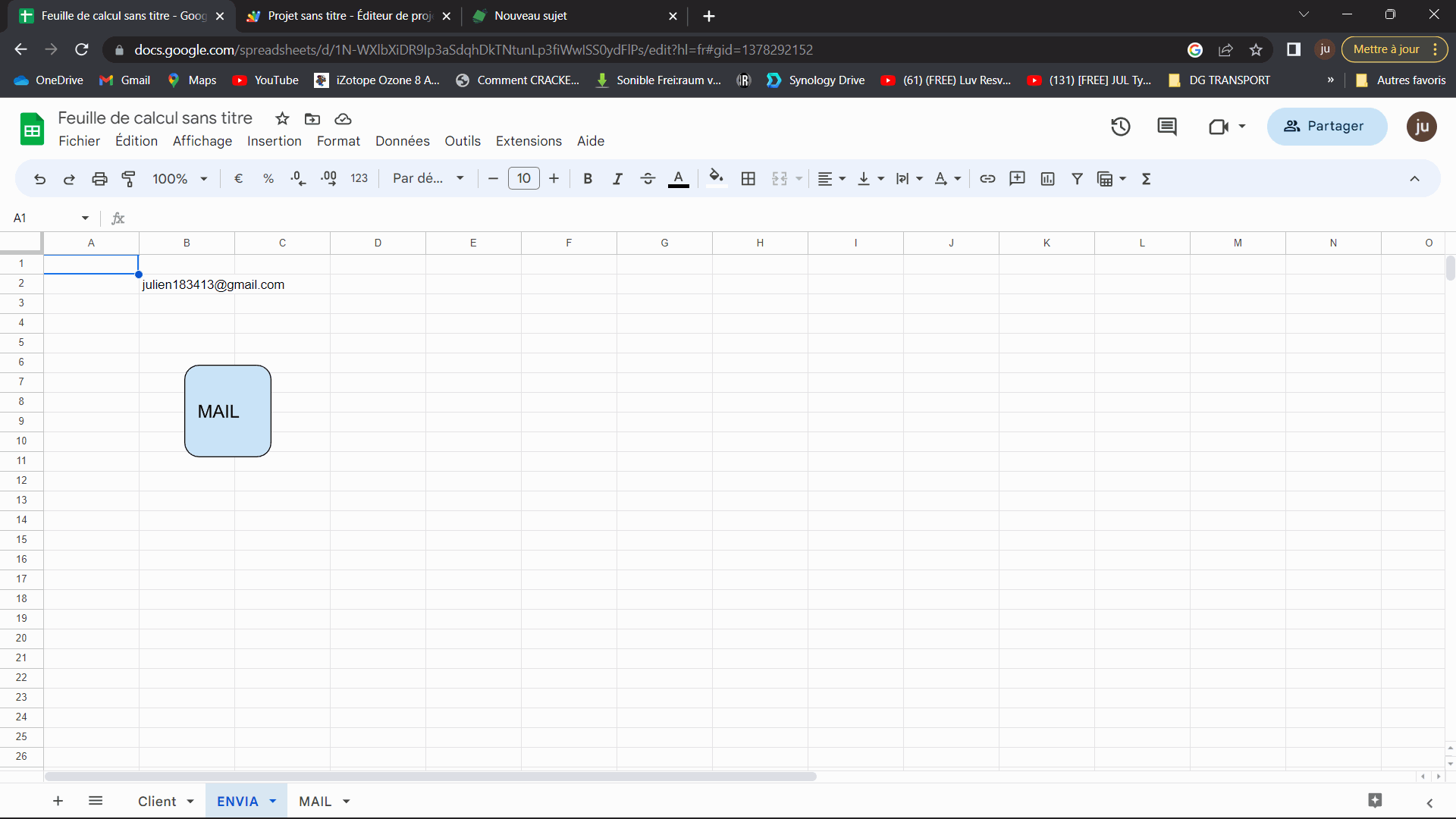This screenshot has height=819, width=1456.
Task: Open version history clock icon
Action: (x=1120, y=127)
